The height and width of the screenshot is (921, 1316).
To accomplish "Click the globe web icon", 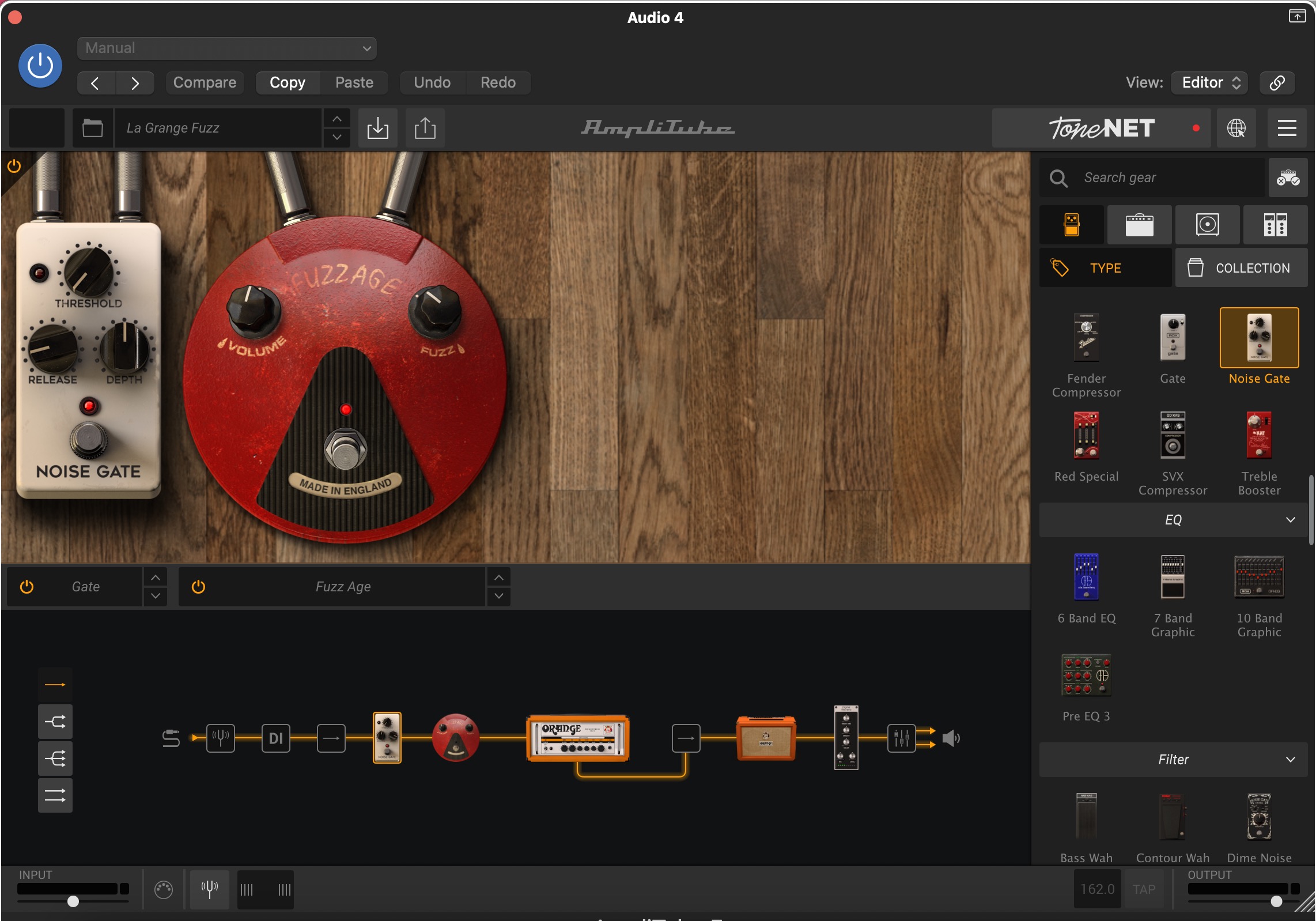I will pos(1236,128).
